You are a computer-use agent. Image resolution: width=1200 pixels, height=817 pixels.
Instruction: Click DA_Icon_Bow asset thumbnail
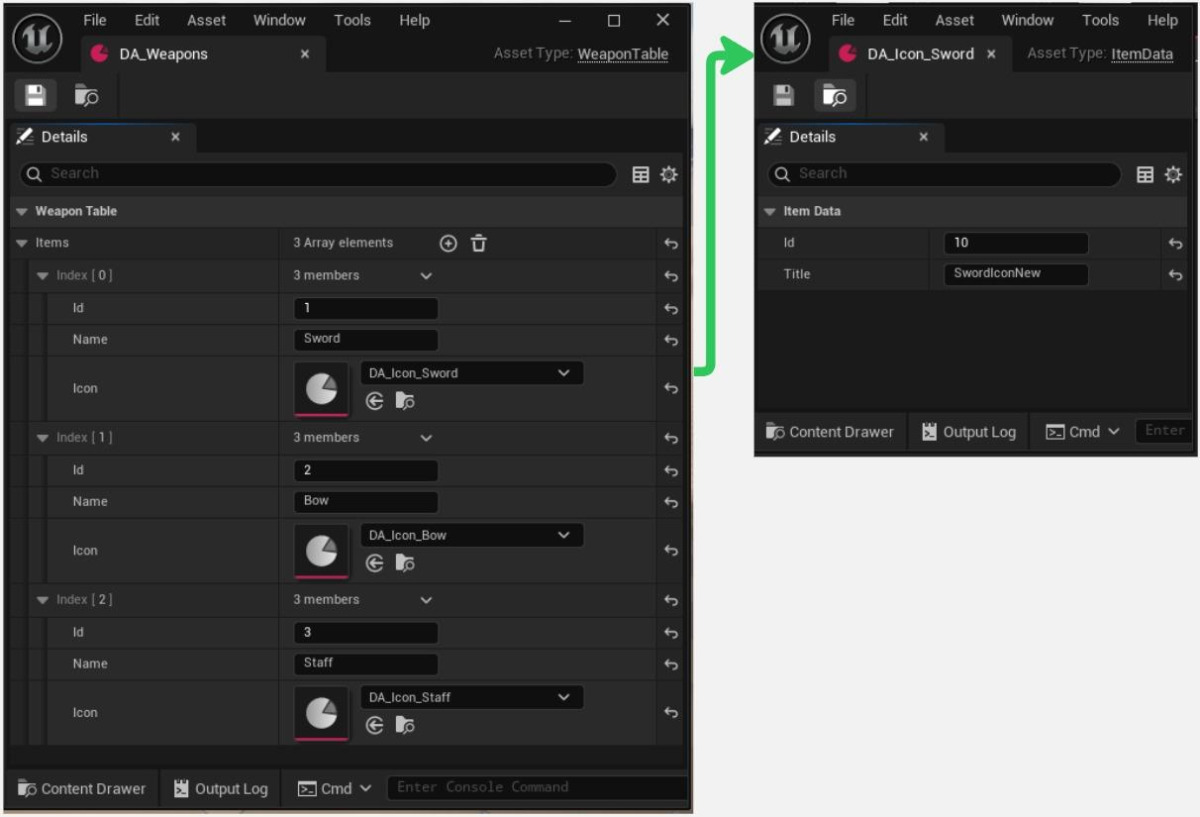pyautogui.click(x=321, y=551)
